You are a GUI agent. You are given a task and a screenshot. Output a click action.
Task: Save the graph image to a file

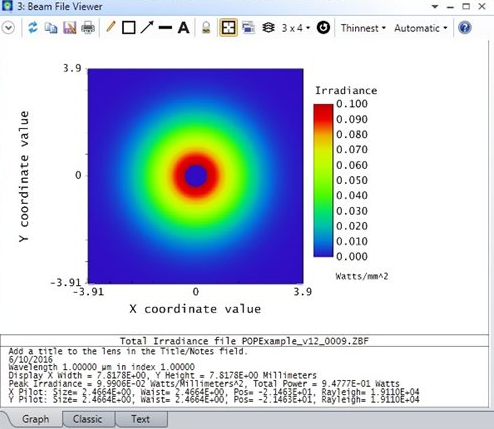[x=70, y=28]
